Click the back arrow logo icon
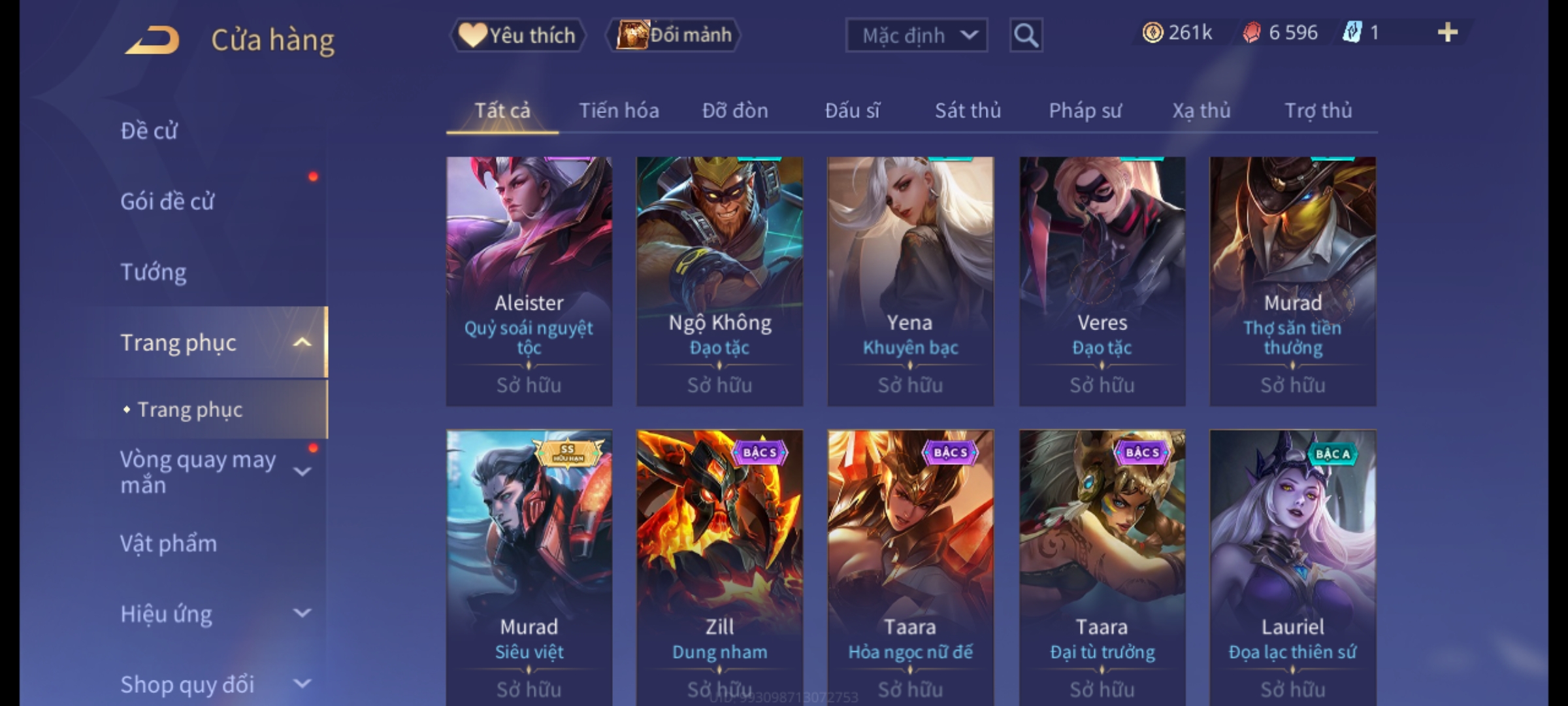Screen dimensions: 1568x706 tap(153, 40)
